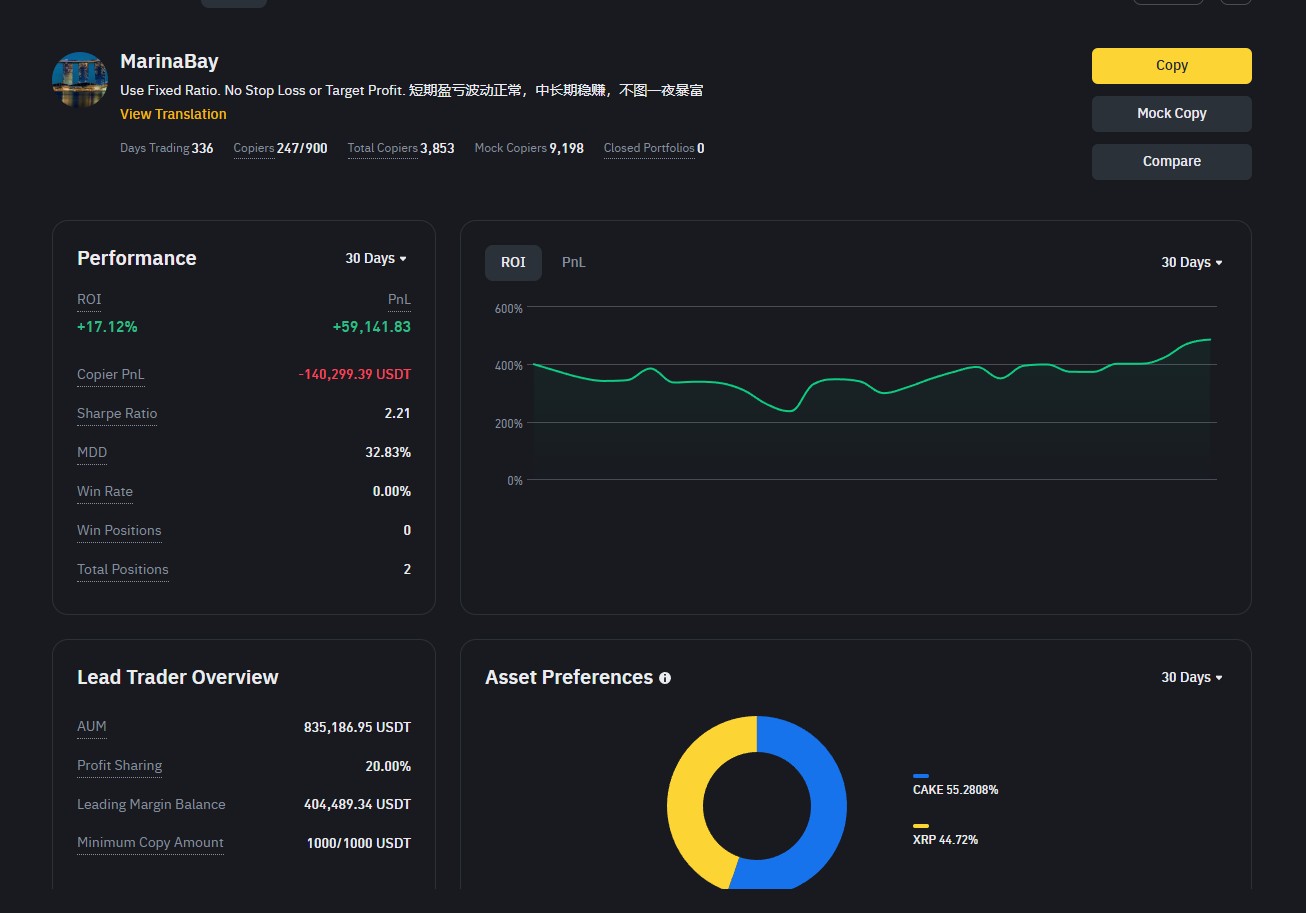Click the +17.12% ROI value
Screen dimensions: 1306x913
[107, 327]
